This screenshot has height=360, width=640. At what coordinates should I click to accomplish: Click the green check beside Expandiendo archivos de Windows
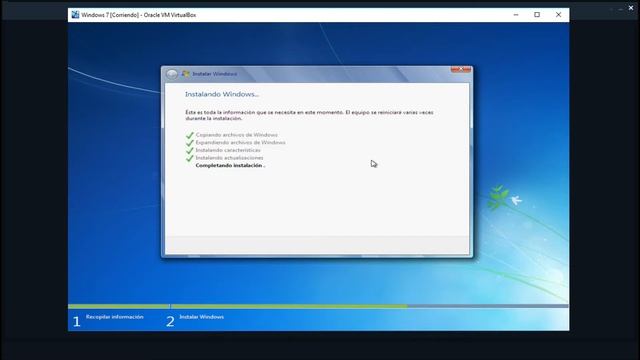coord(189,143)
